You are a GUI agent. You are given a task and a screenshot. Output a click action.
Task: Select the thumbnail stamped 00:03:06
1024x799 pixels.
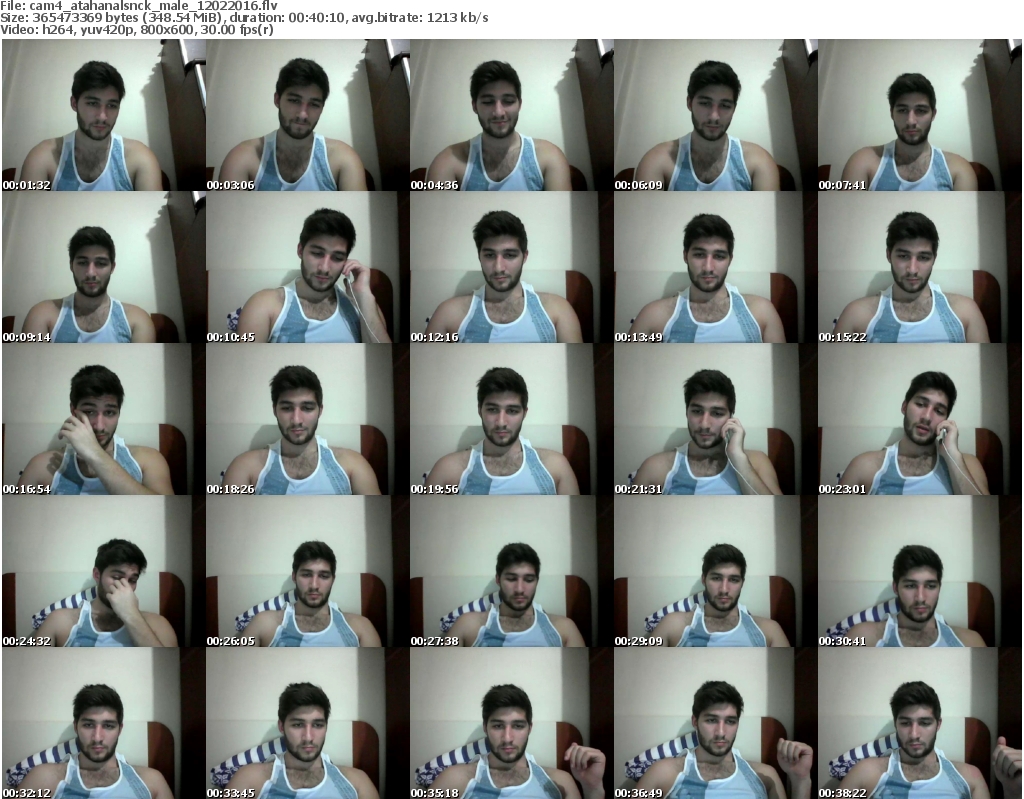[x=308, y=115]
